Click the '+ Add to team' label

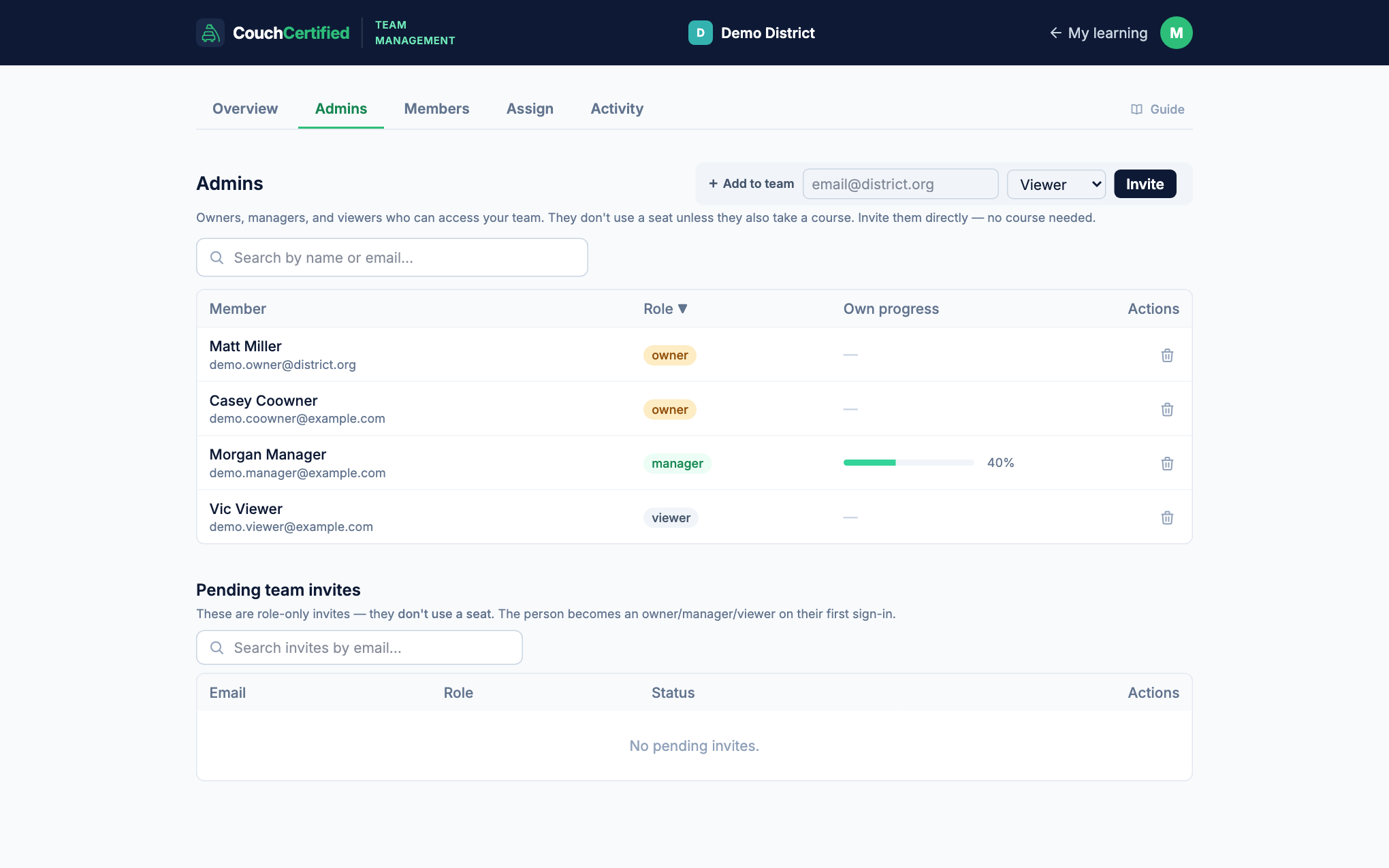(751, 184)
